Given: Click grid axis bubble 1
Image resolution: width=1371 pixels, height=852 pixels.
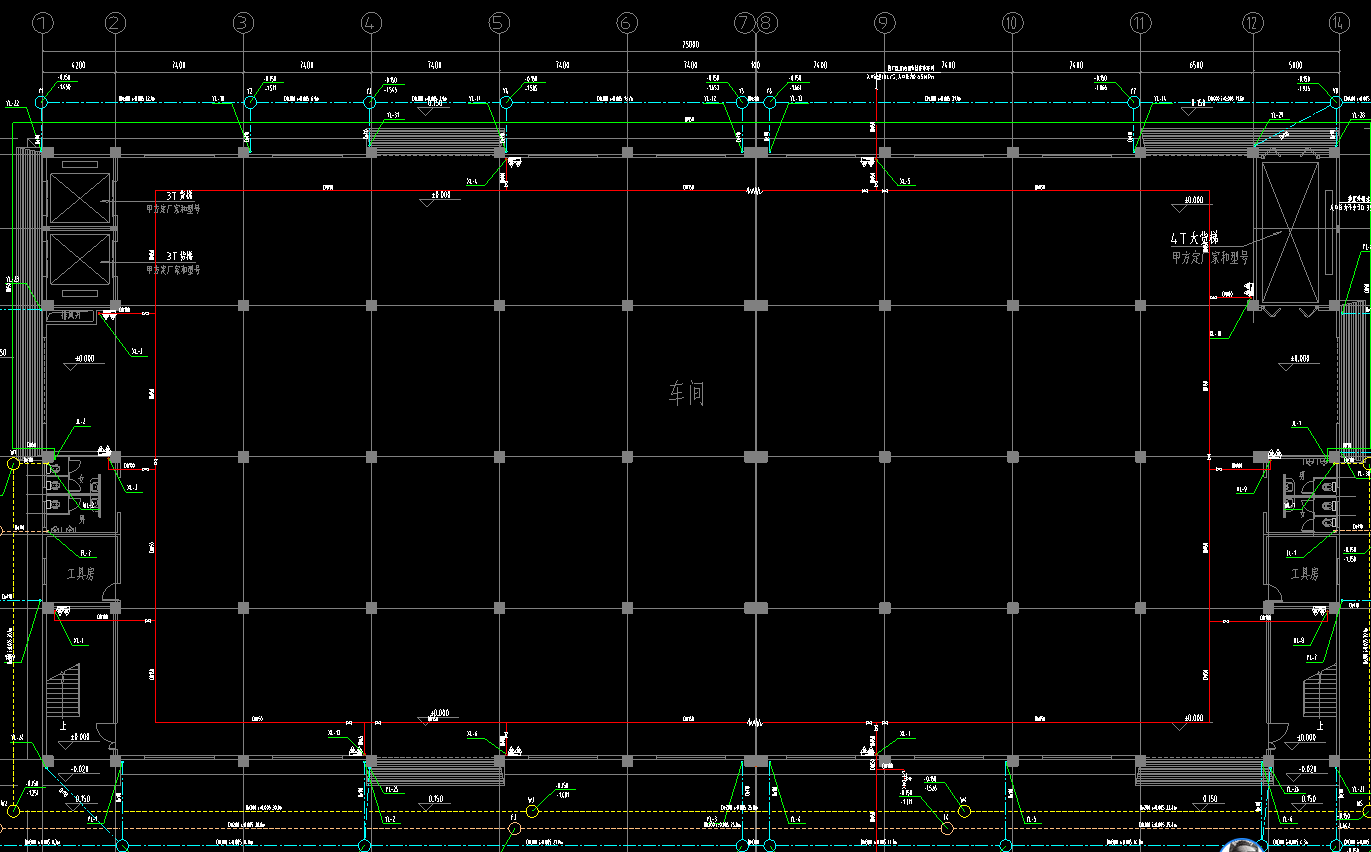Looking at the screenshot, I should pos(41,23).
